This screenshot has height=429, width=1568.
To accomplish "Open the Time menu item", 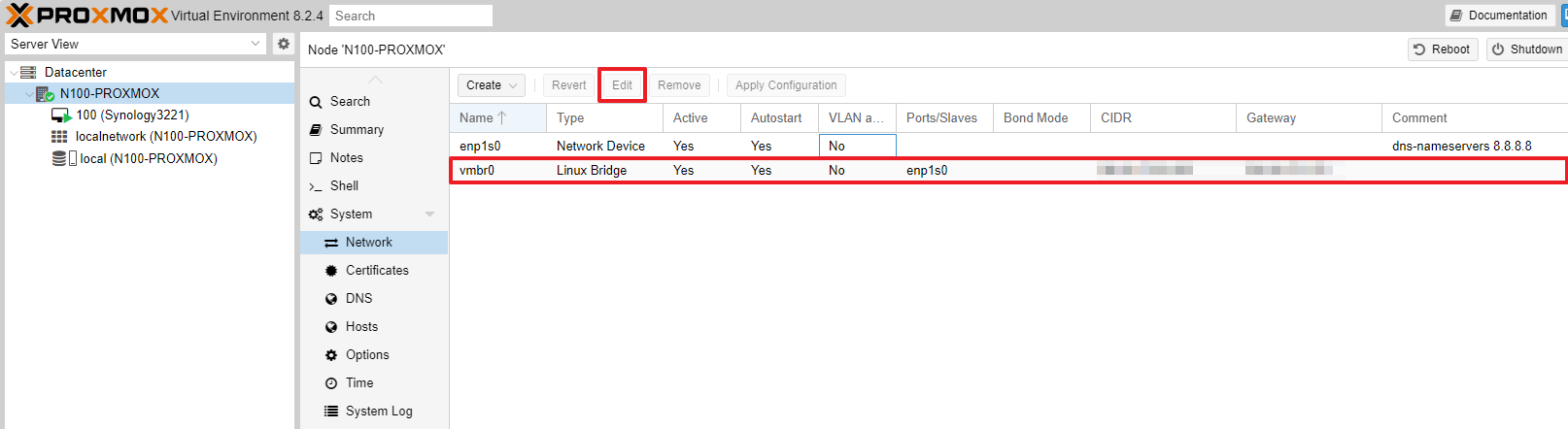I will coord(359,382).
